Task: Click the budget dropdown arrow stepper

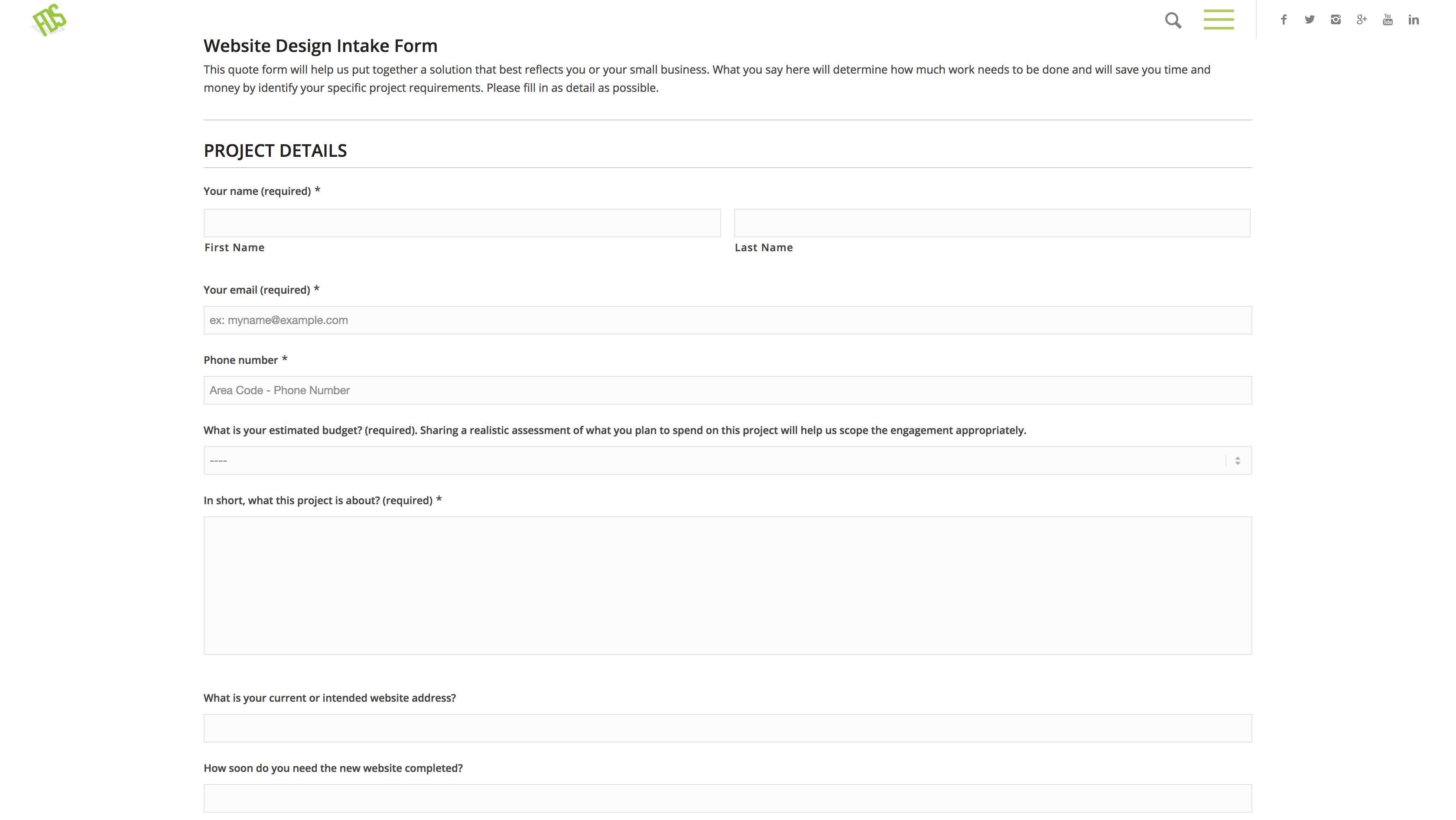Action: click(1237, 460)
